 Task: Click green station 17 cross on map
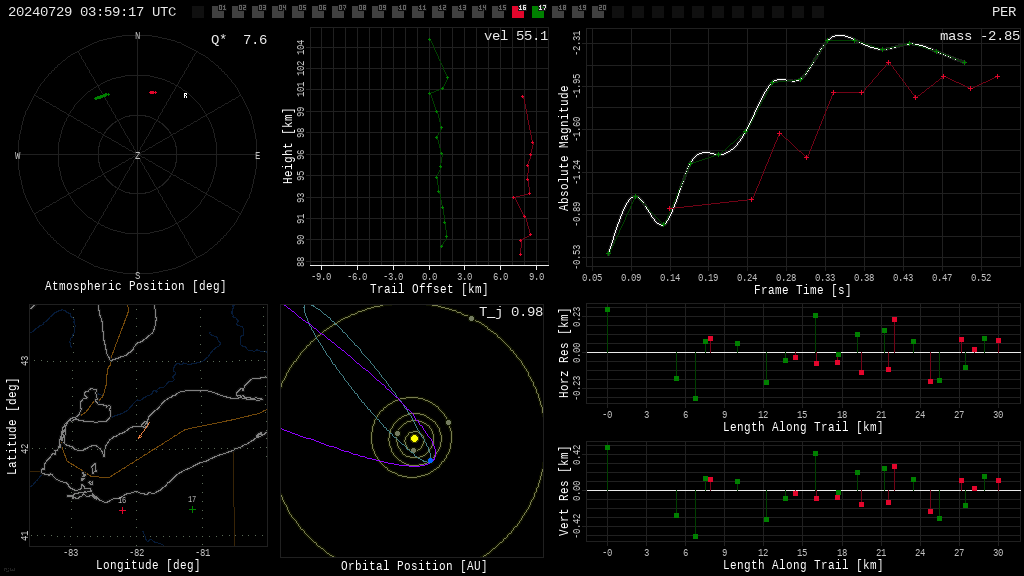tap(192, 509)
